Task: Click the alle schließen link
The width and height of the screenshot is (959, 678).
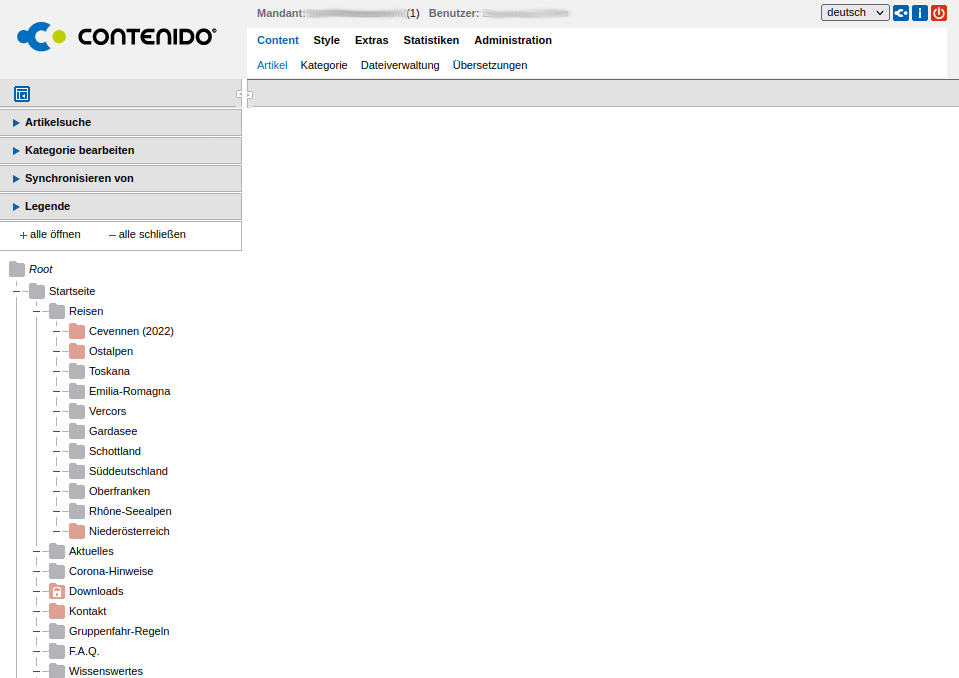Action: click(x=151, y=234)
